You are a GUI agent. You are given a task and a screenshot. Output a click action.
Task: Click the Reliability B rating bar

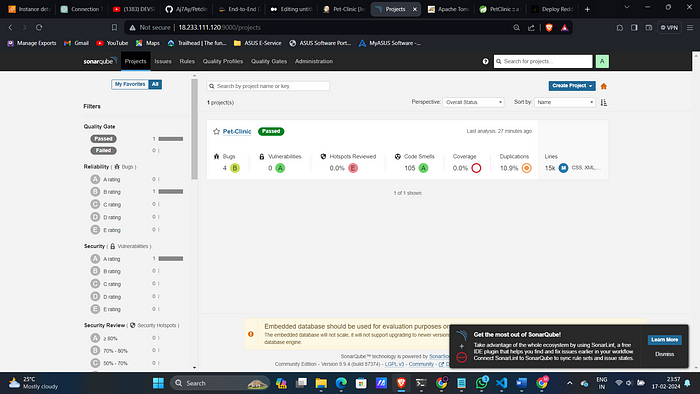coord(171,191)
